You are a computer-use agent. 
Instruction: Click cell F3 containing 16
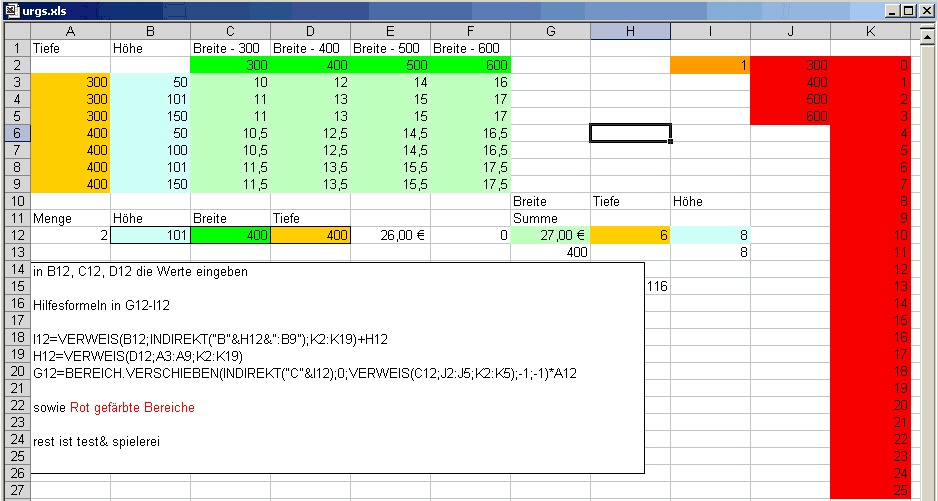tap(471, 82)
